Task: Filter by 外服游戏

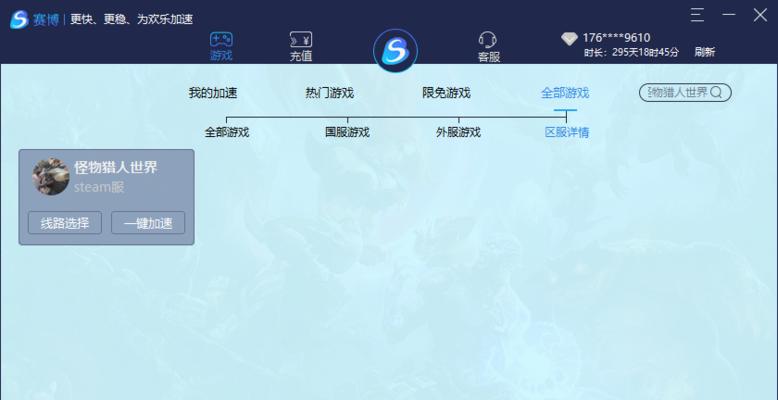Action: click(x=458, y=133)
